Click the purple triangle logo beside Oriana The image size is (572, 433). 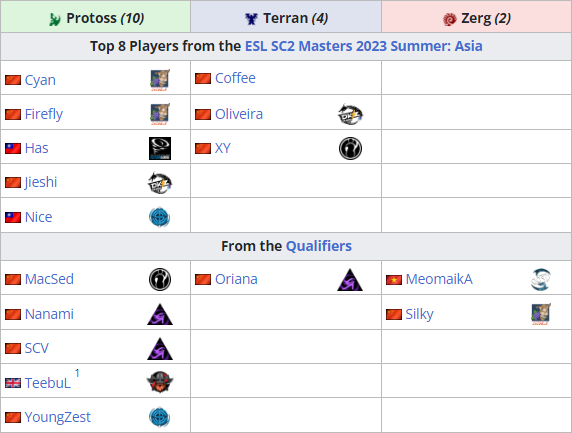coord(350,280)
